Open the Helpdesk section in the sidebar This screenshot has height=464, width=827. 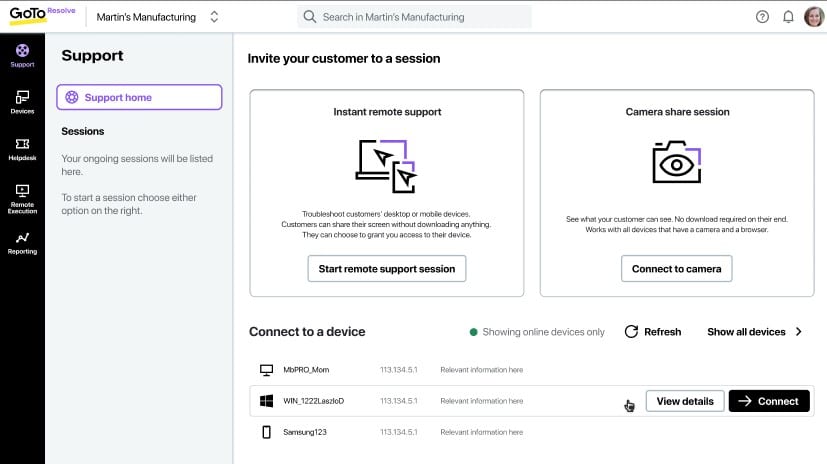pos(22,149)
